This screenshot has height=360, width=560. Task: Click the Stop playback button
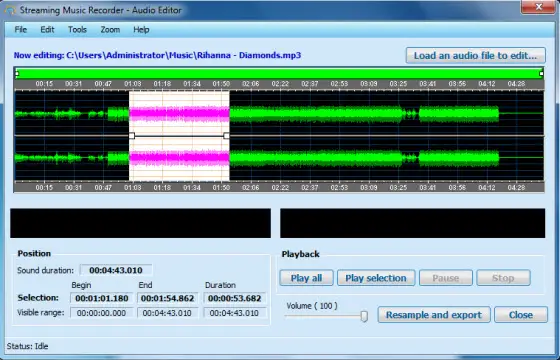point(503,278)
